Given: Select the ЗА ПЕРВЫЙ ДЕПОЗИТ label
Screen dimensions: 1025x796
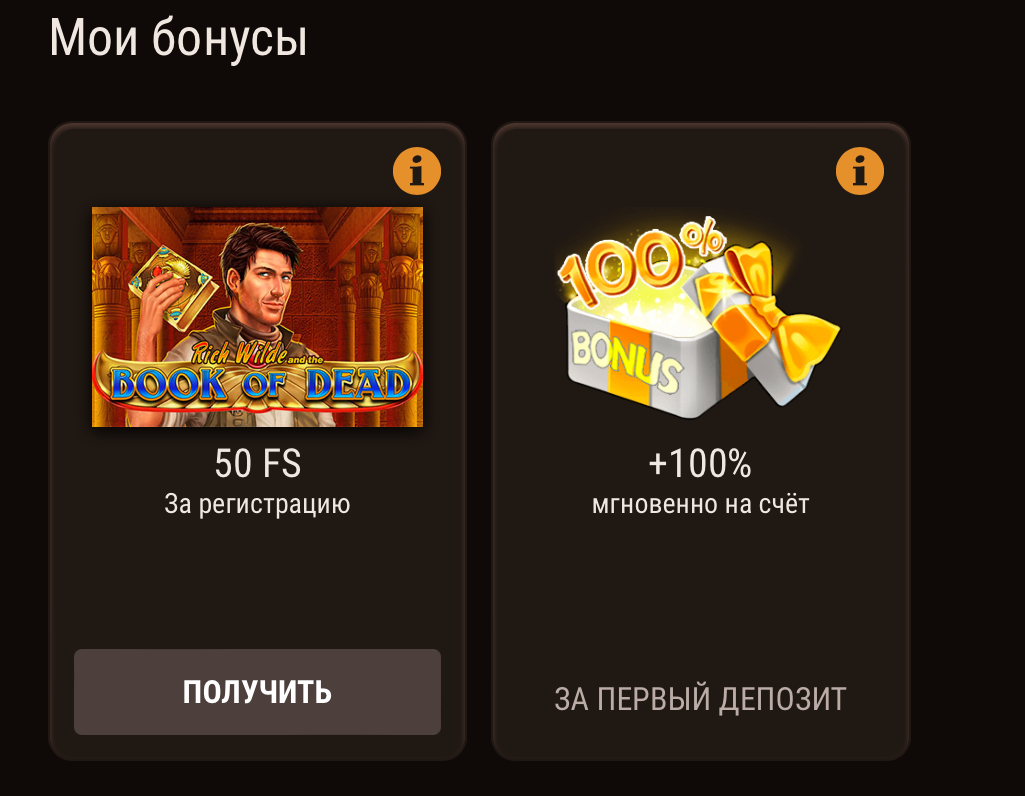Looking at the screenshot, I should point(700,699).
